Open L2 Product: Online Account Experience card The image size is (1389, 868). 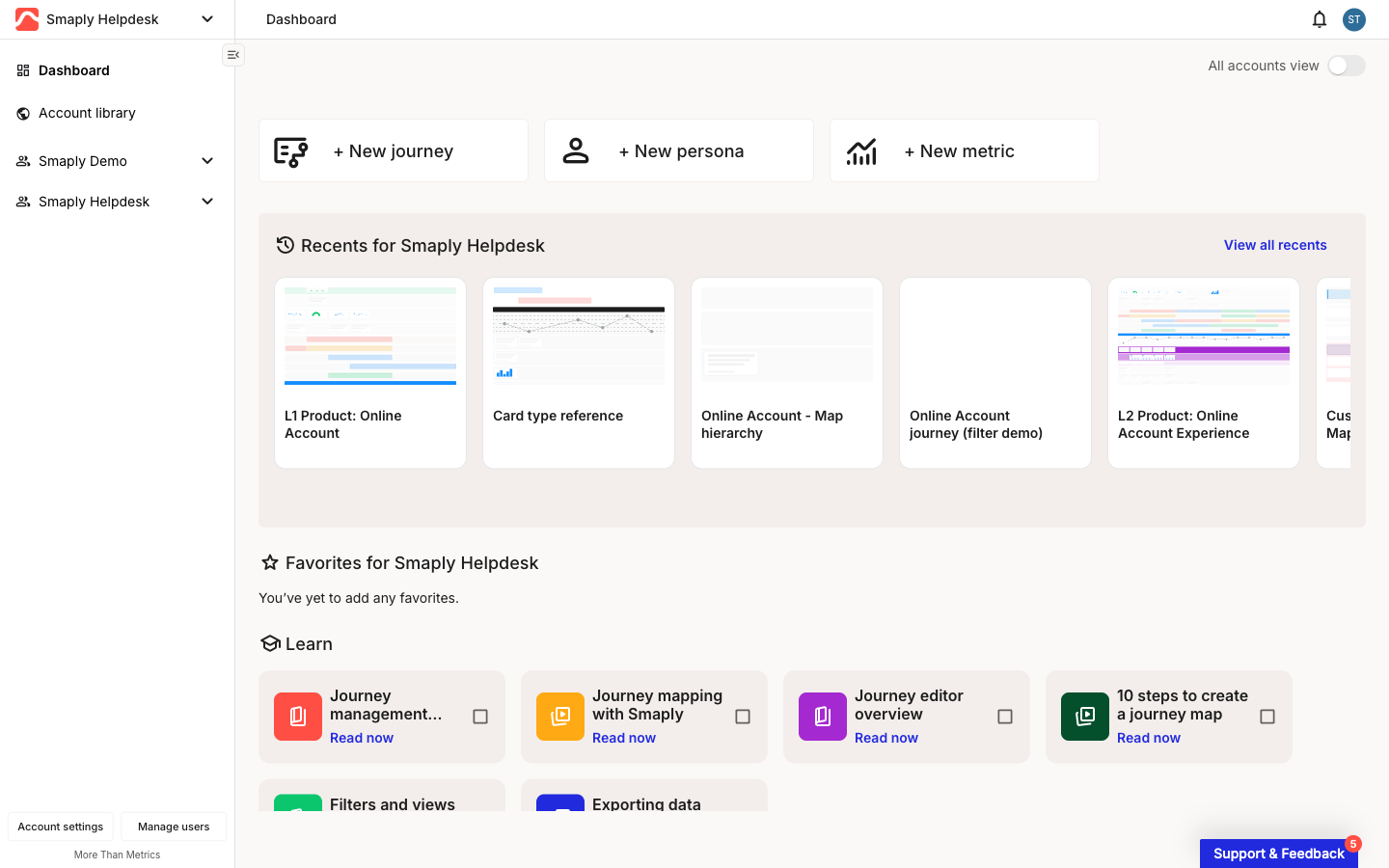click(x=1204, y=373)
